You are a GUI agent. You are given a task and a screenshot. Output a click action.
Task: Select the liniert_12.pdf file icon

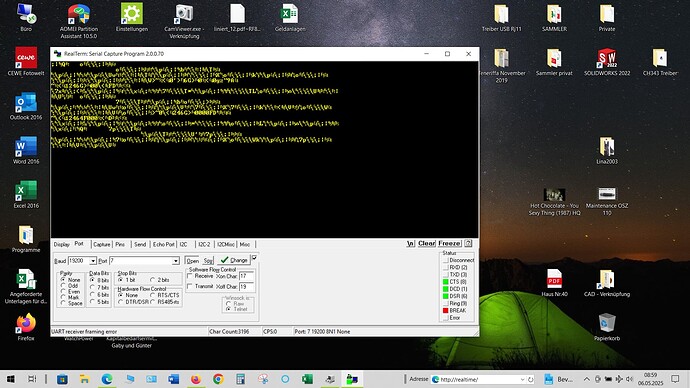[237, 14]
